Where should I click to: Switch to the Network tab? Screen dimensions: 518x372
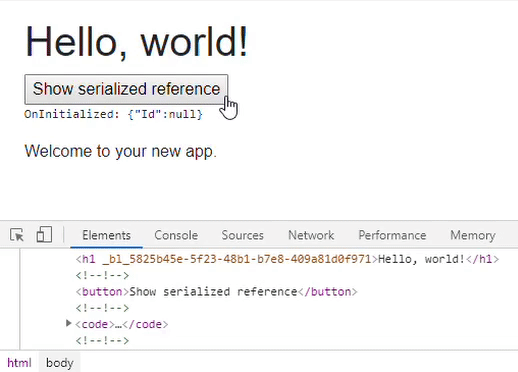pyautogui.click(x=311, y=235)
